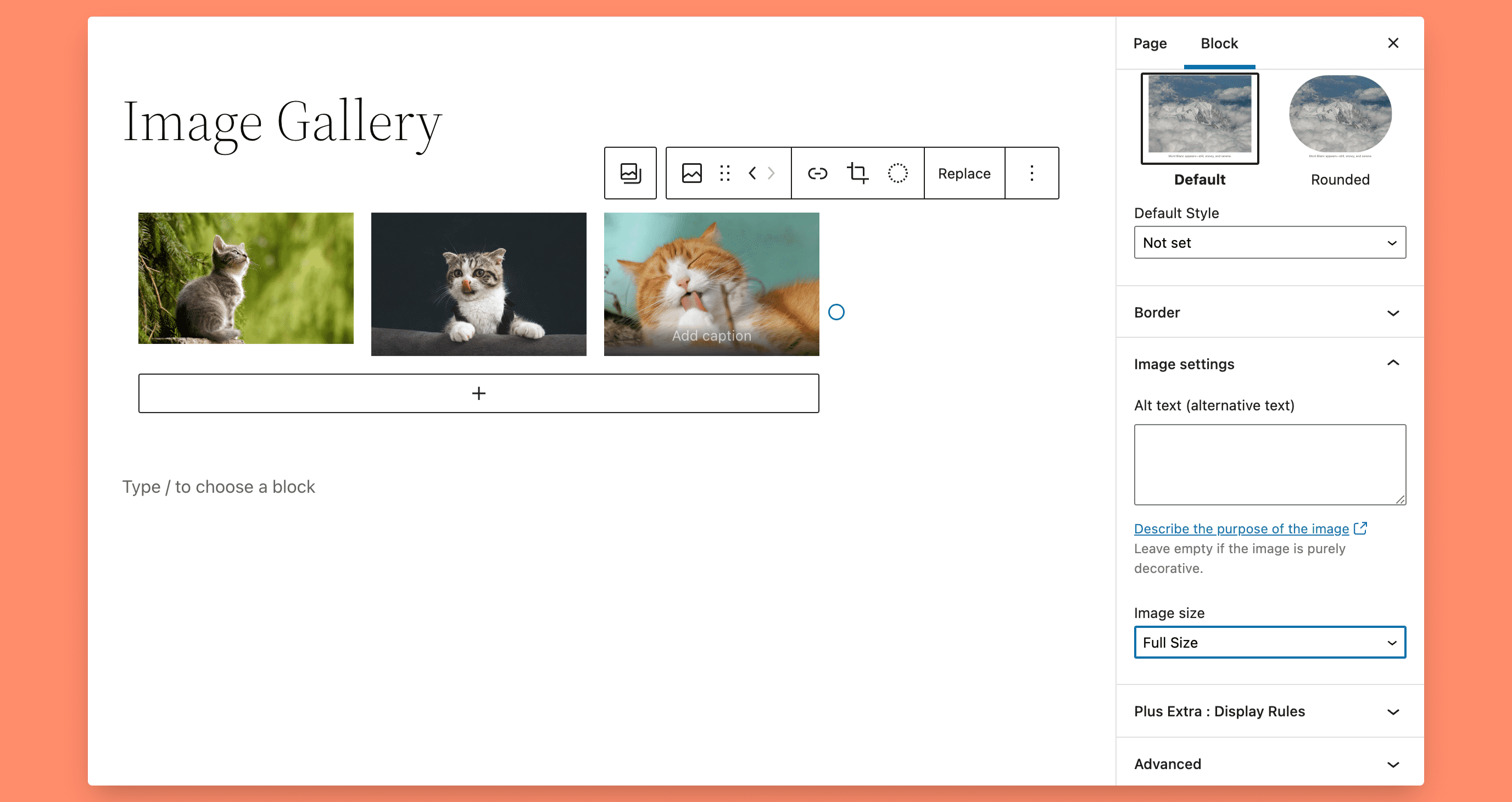Open the Default Style dropdown

click(x=1269, y=242)
